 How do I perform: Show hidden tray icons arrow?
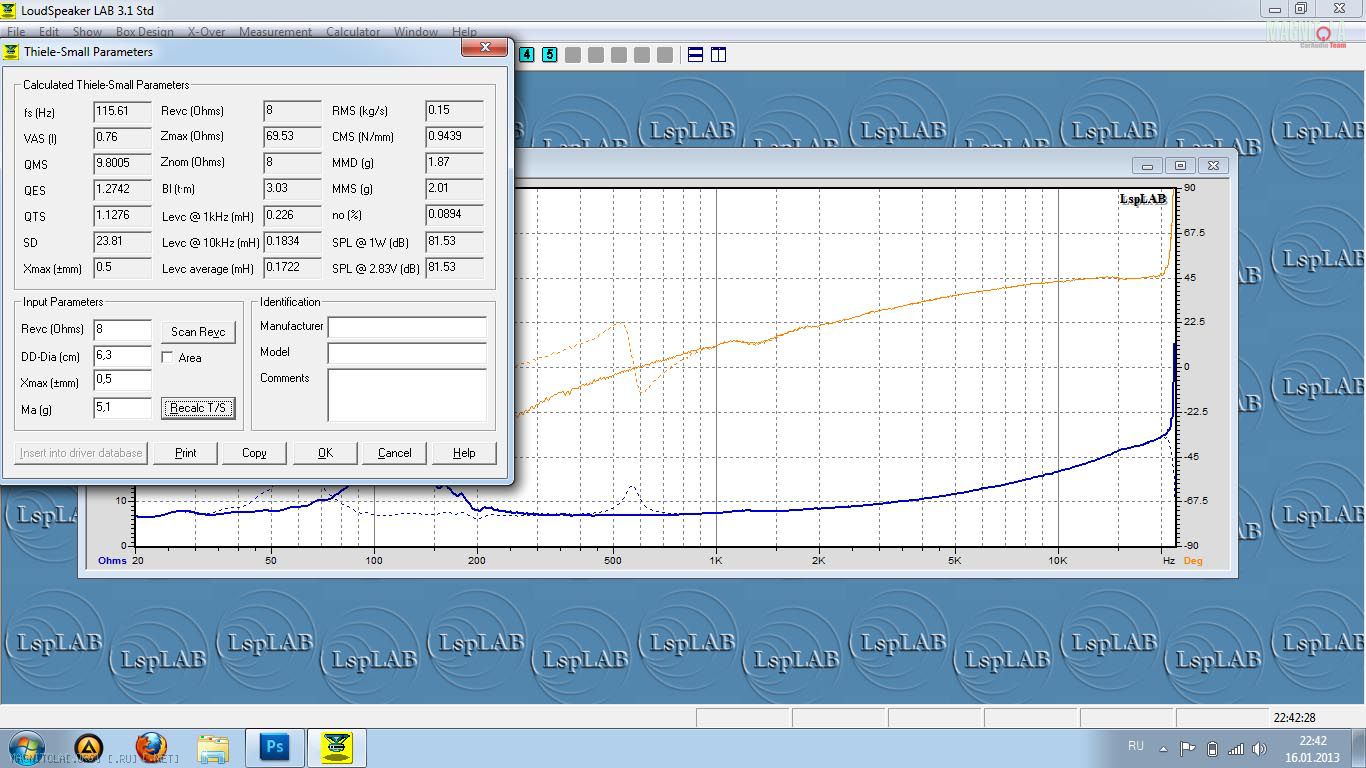point(1163,748)
